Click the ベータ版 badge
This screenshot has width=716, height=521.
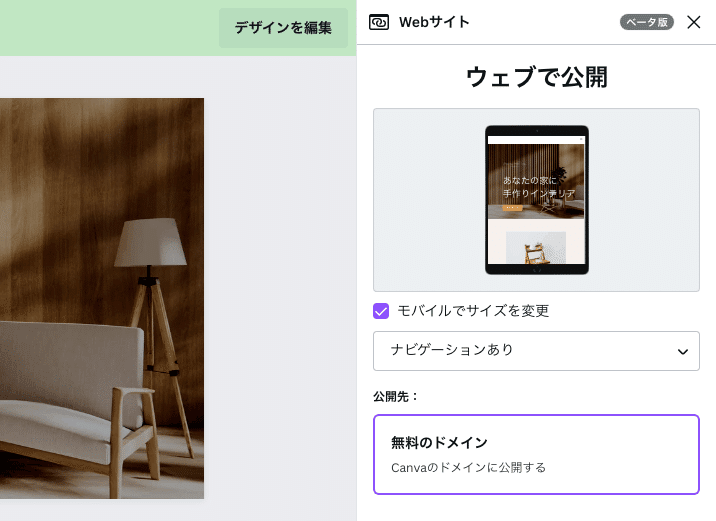[x=647, y=22]
